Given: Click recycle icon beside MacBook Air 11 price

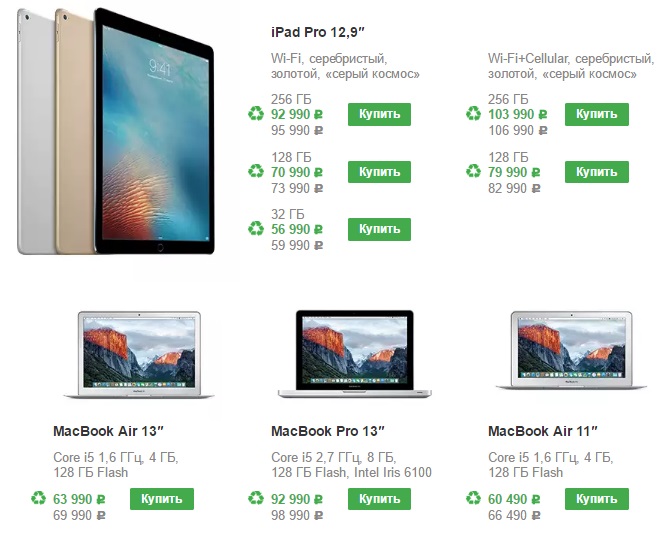Looking at the screenshot, I should tap(473, 499).
